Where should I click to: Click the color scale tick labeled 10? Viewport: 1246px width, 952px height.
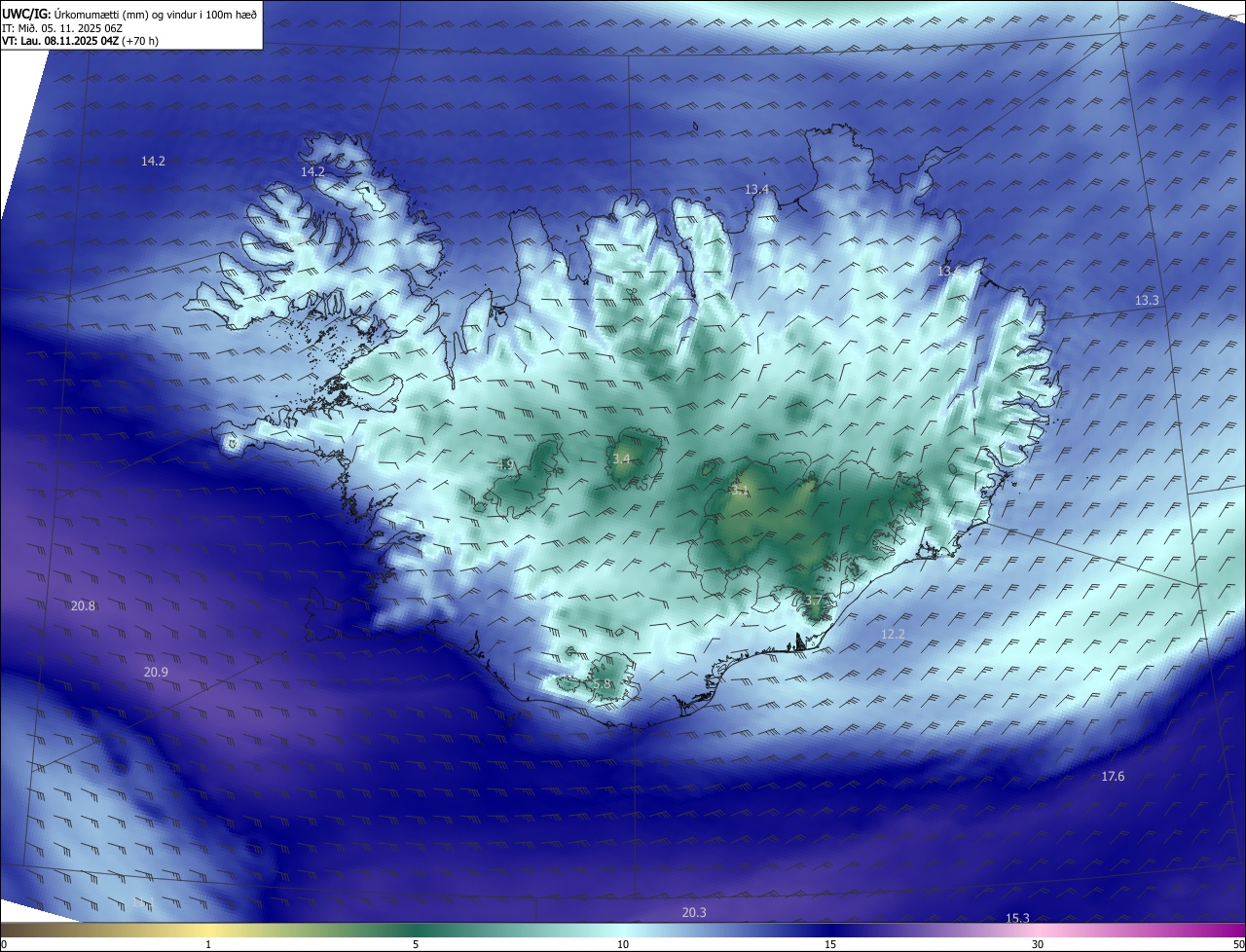click(x=623, y=944)
